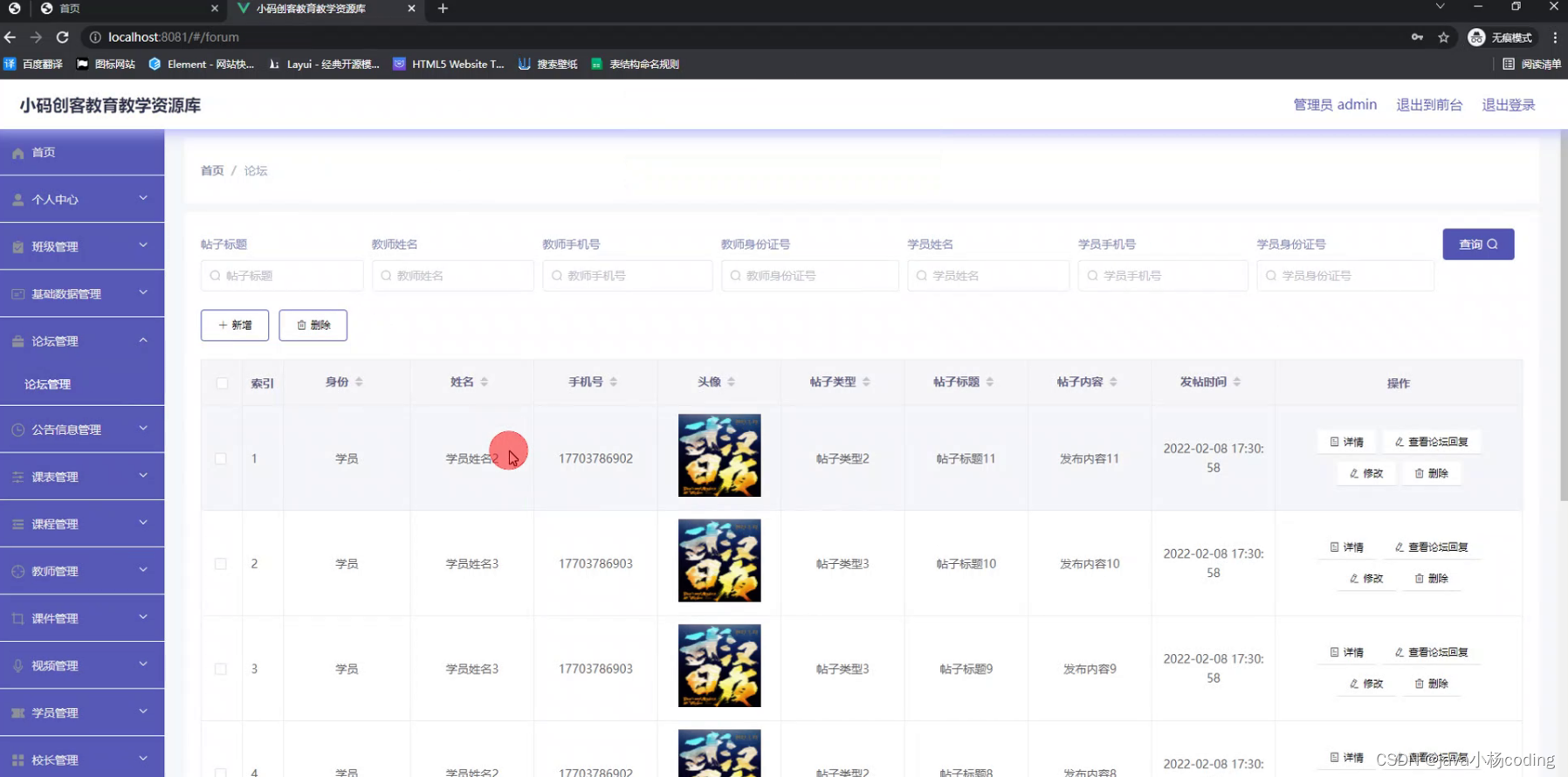This screenshot has height=777, width=1568.
Task: Click 首页 in the breadcrumb
Action: pos(212,170)
